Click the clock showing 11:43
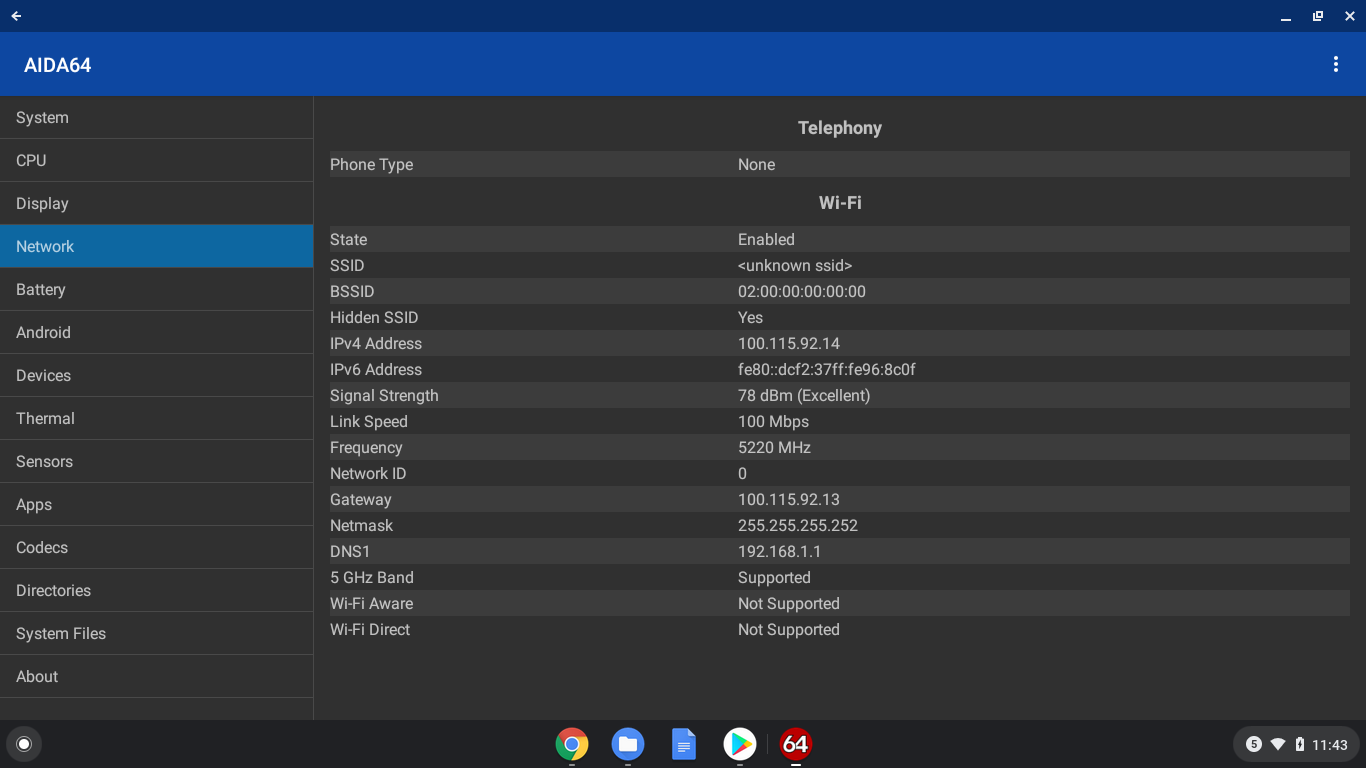Image resolution: width=1366 pixels, height=768 pixels. click(x=1330, y=745)
